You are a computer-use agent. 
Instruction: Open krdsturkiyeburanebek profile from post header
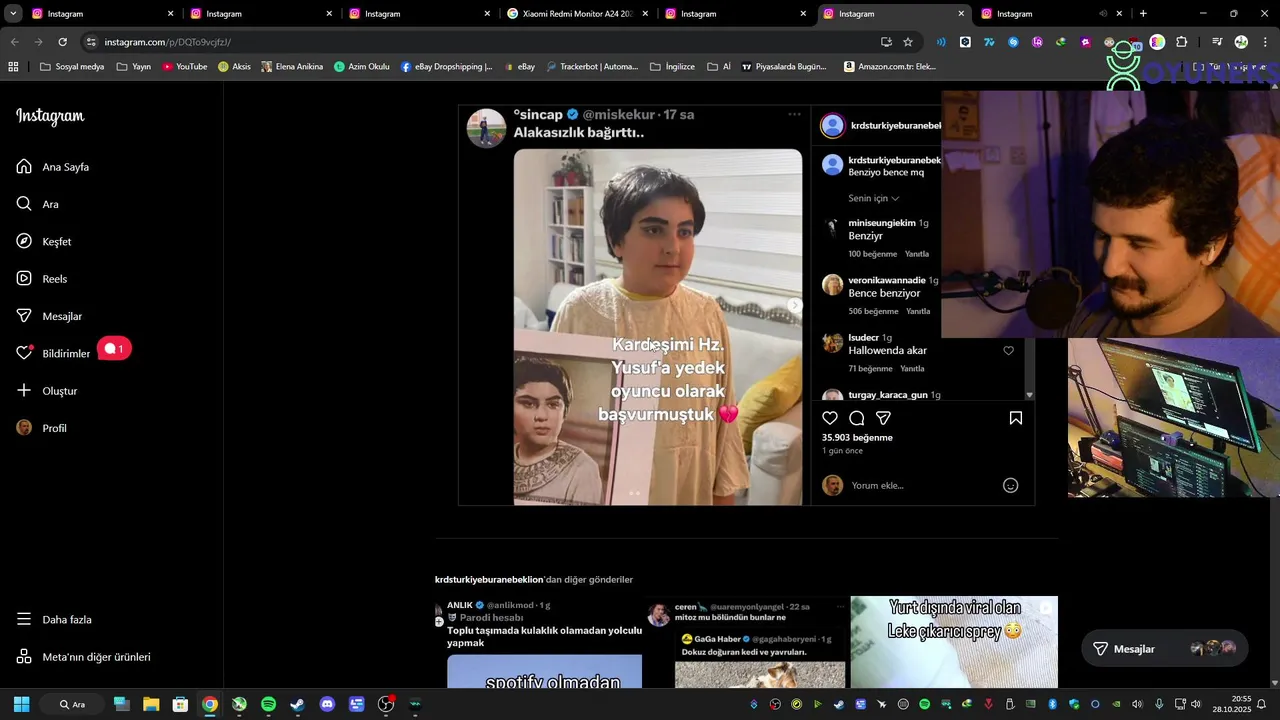895,126
